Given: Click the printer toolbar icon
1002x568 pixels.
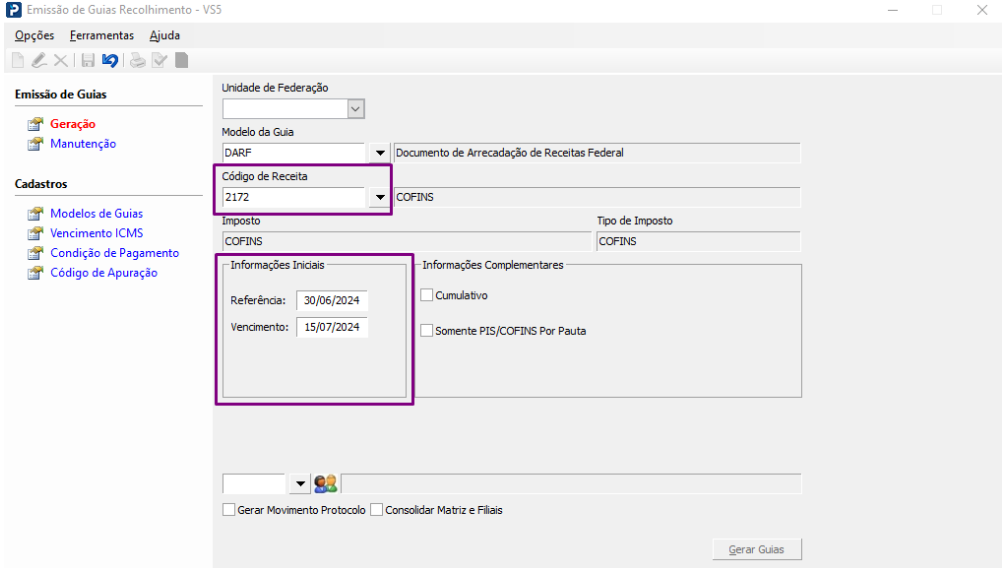Looking at the screenshot, I should (x=137, y=61).
